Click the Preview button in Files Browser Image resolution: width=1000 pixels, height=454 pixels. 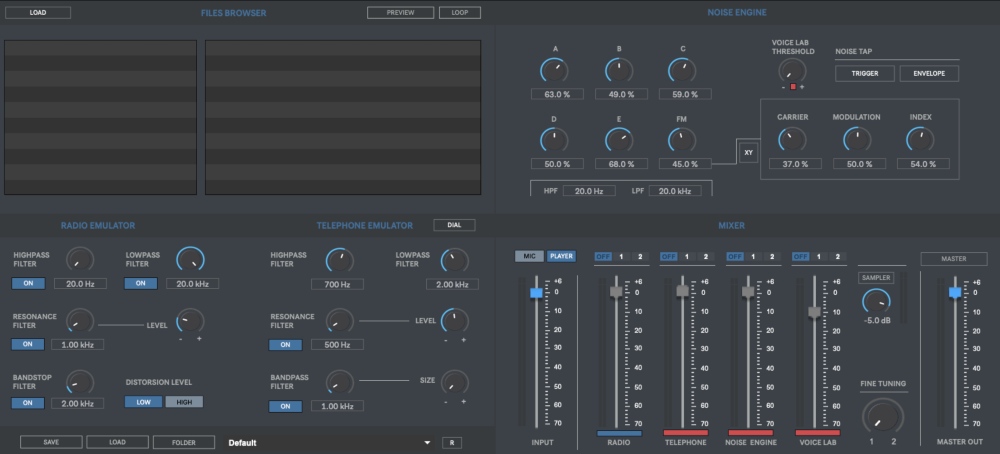[x=400, y=13]
